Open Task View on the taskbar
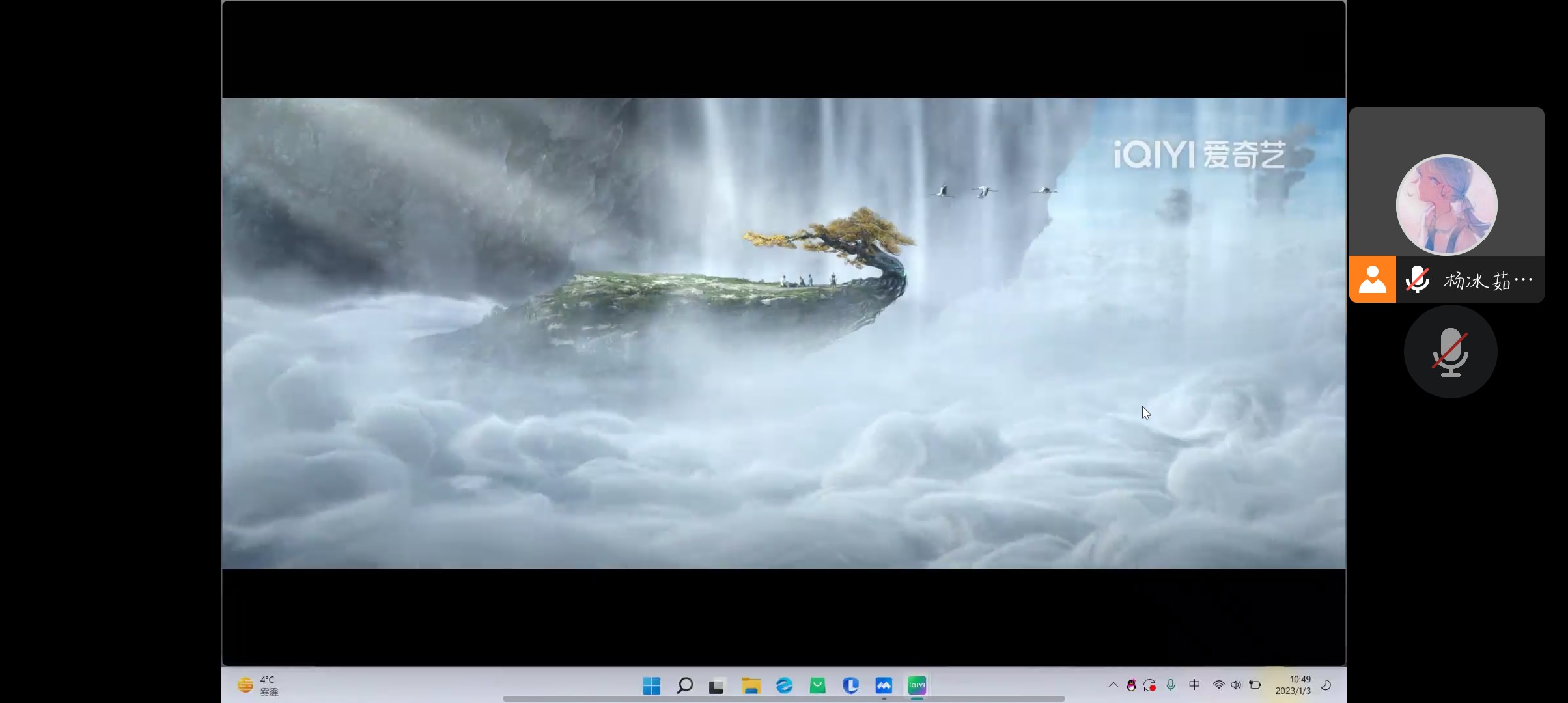1568x703 pixels. click(x=717, y=686)
